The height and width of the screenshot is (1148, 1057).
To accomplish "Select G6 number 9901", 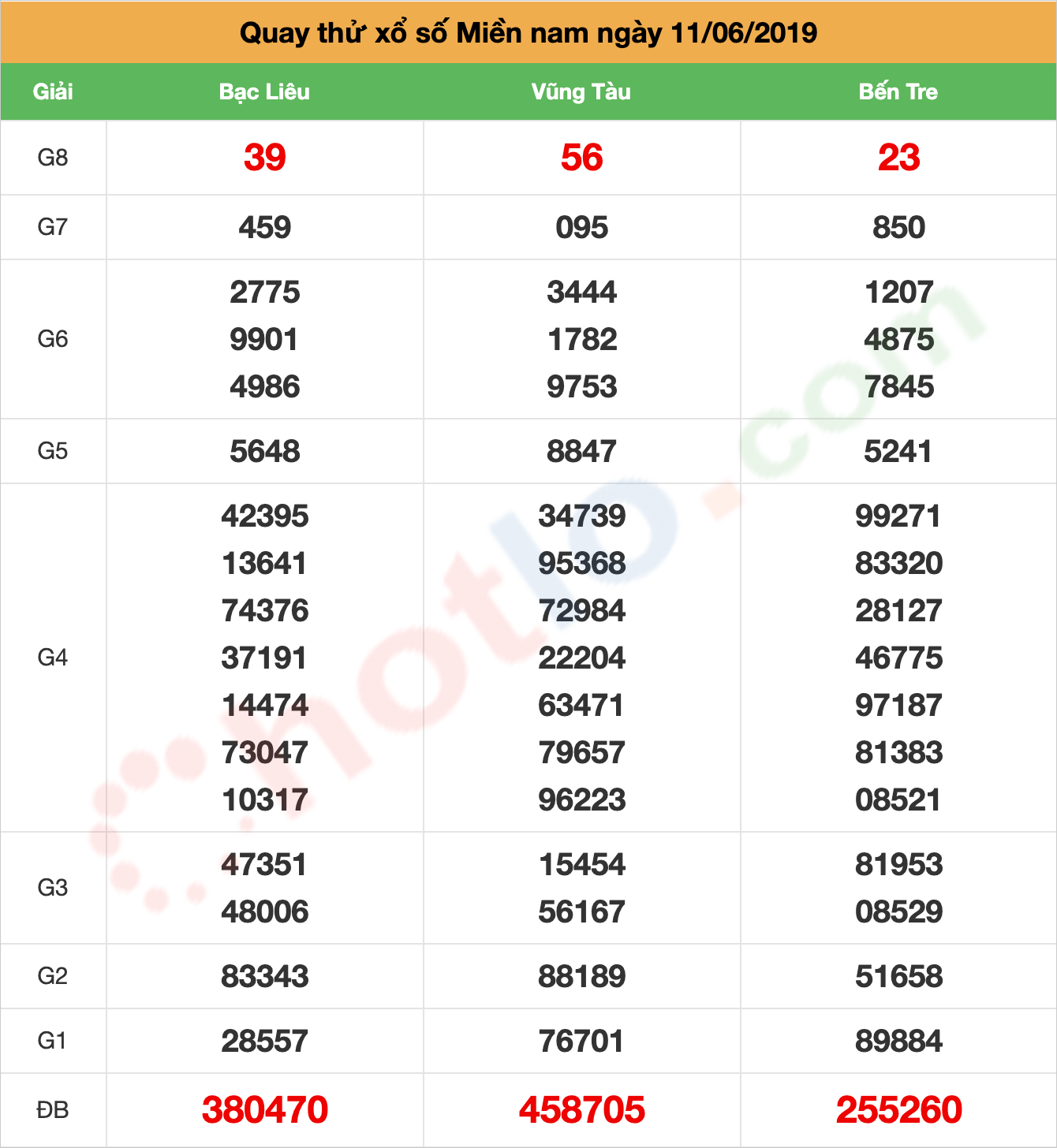I will click(265, 340).
